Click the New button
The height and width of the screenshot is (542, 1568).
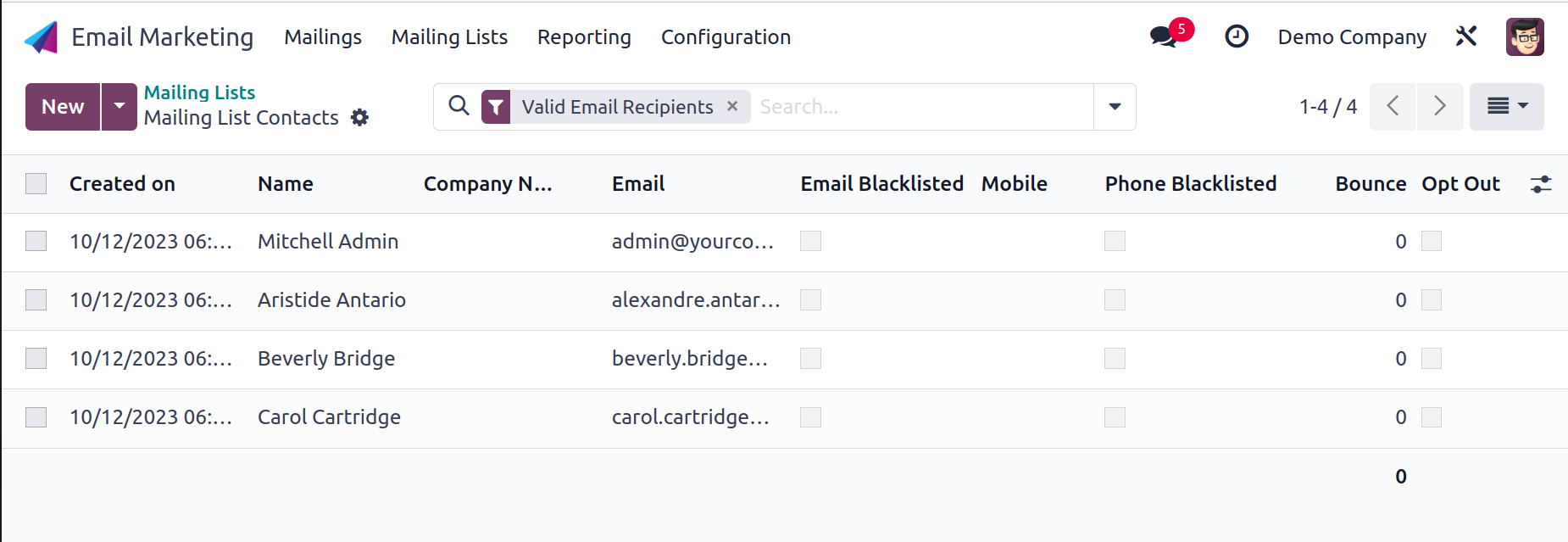63,106
